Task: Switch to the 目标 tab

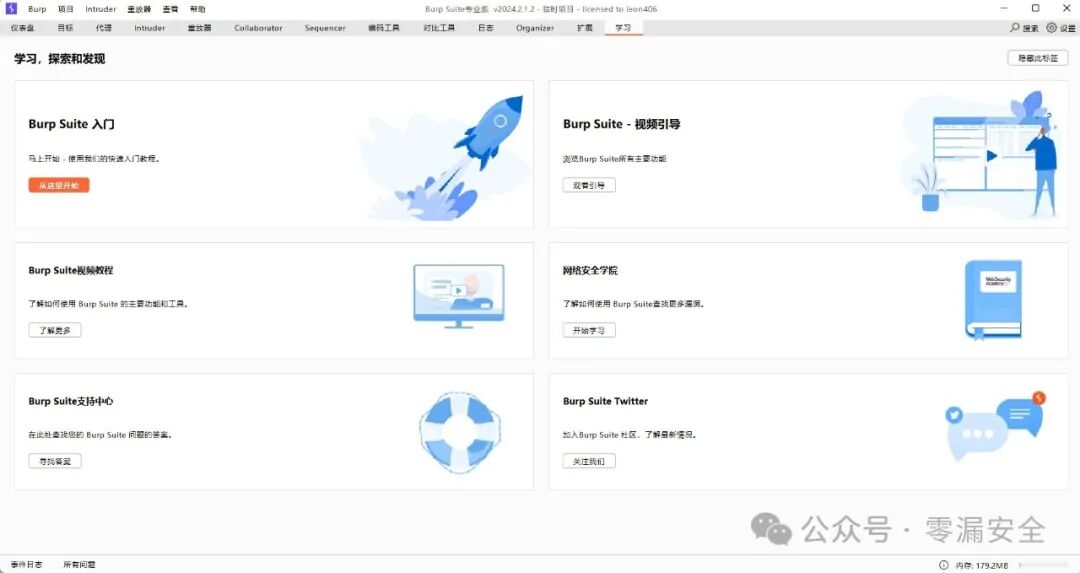Action: pos(65,28)
